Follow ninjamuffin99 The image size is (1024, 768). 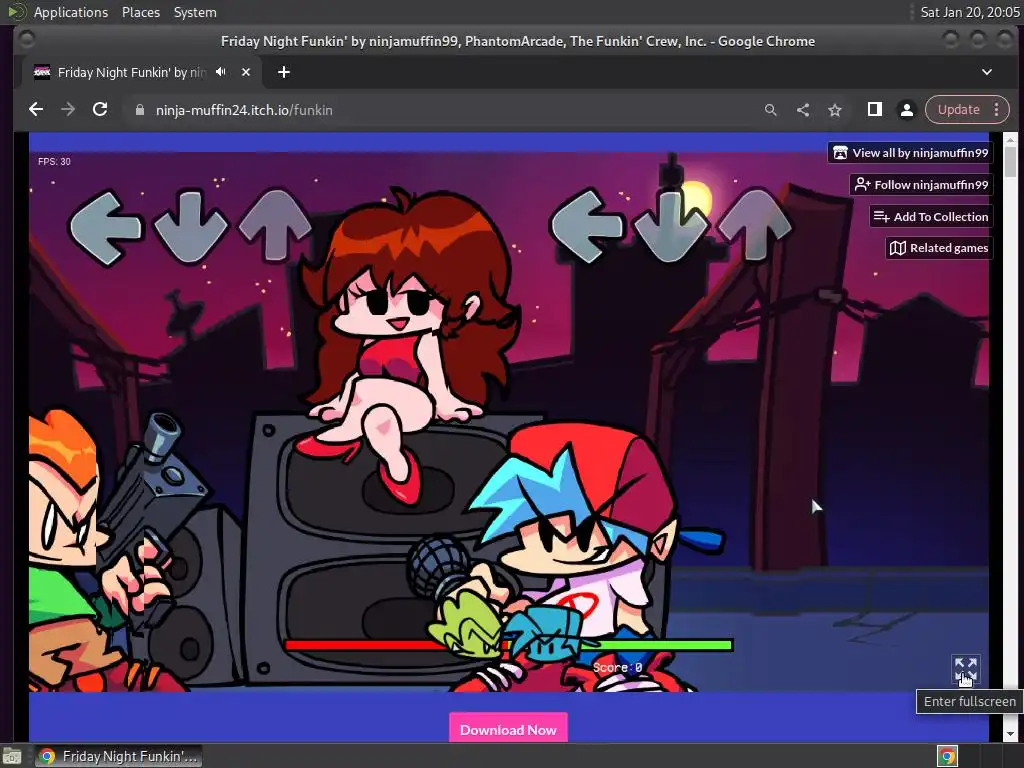[x=921, y=185]
